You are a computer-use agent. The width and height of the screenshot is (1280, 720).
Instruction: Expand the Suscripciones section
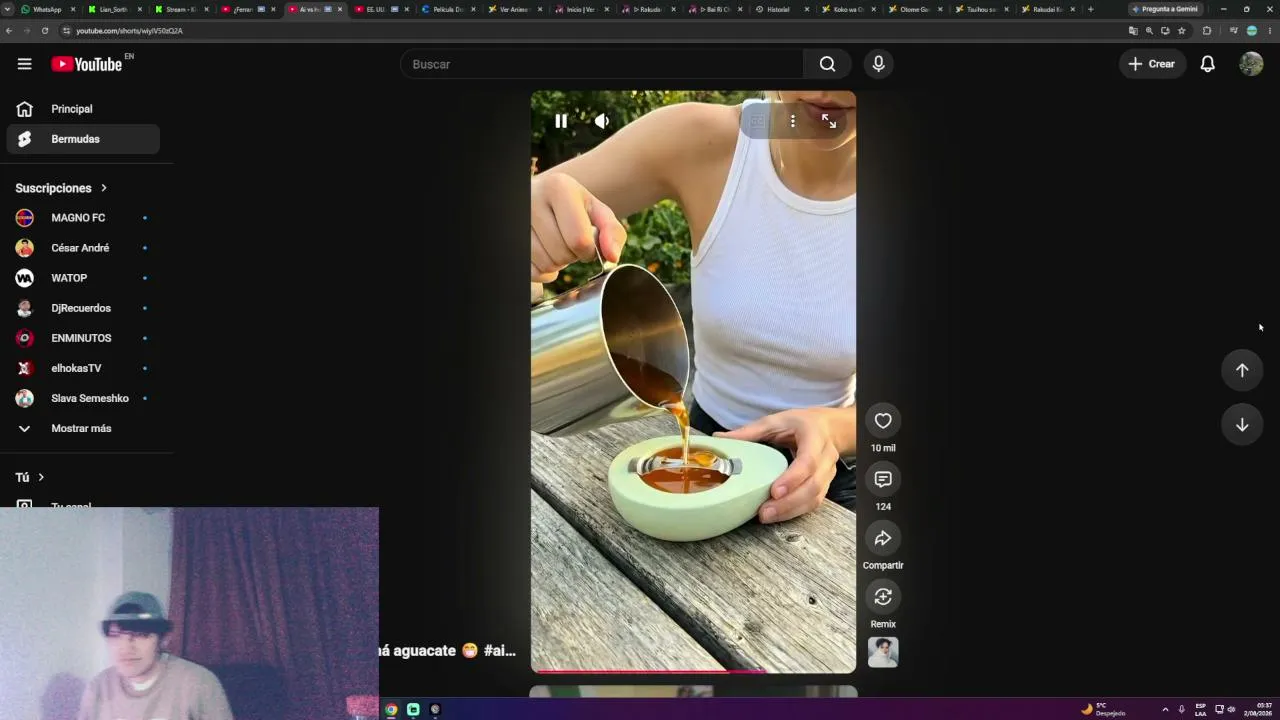click(61, 188)
